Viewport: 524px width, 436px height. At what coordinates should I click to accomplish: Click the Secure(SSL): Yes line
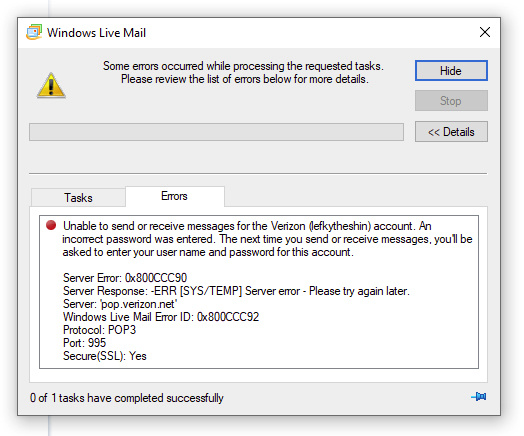click(x=105, y=356)
